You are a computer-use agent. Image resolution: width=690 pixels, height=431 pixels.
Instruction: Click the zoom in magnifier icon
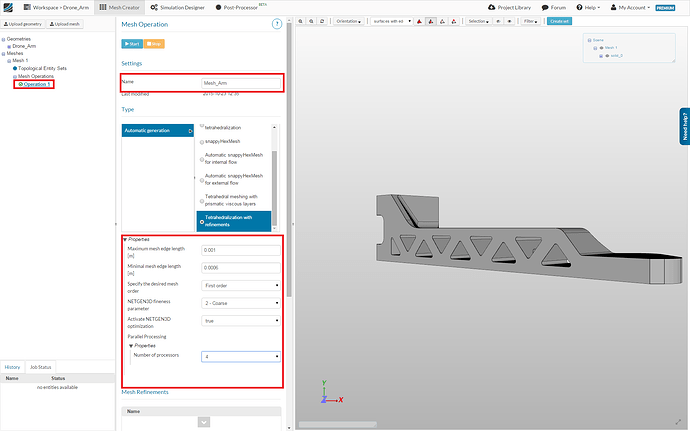click(x=301, y=20)
